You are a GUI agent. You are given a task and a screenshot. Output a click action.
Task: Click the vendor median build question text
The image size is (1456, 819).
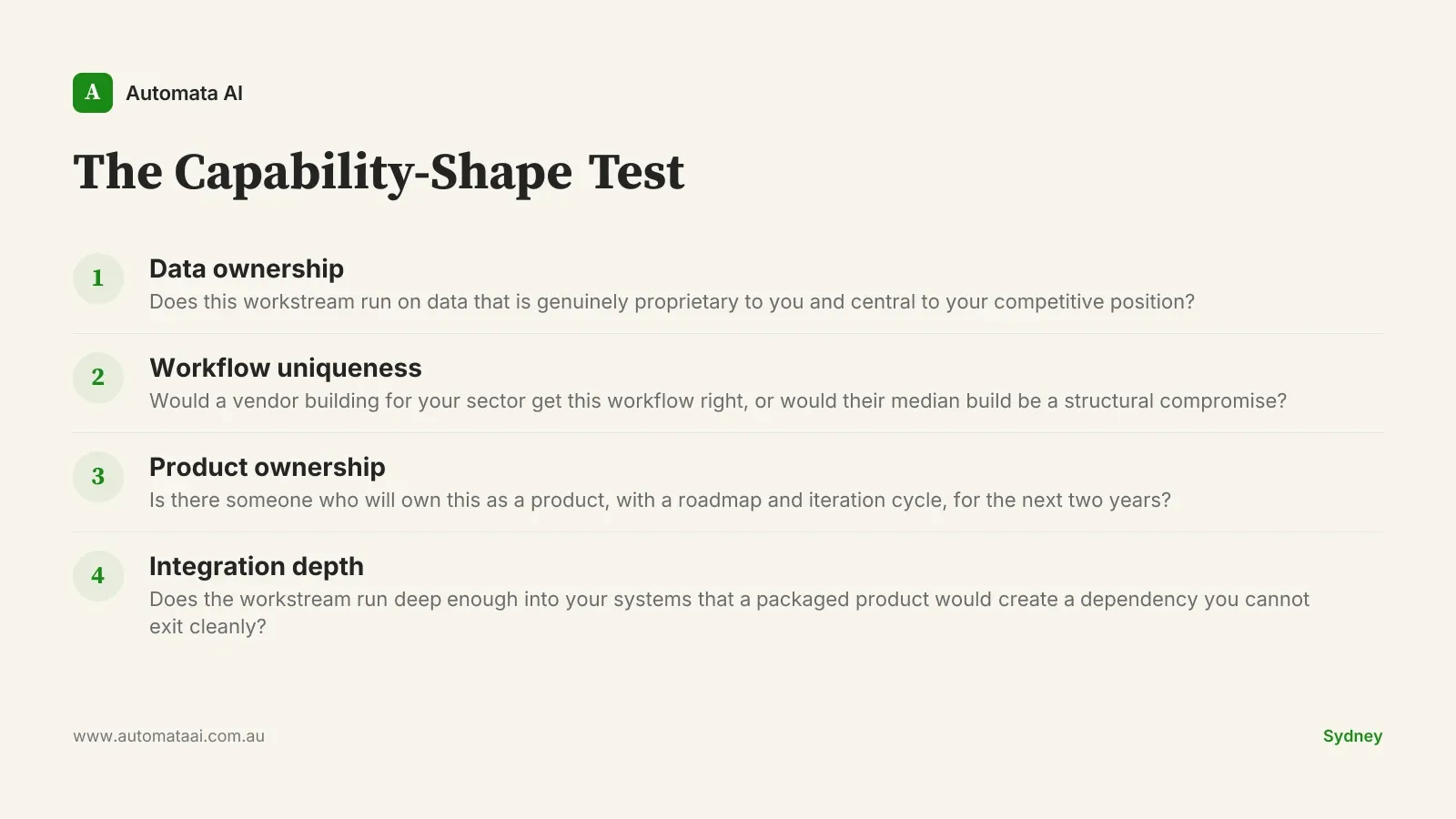pyautogui.click(x=718, y=401)
